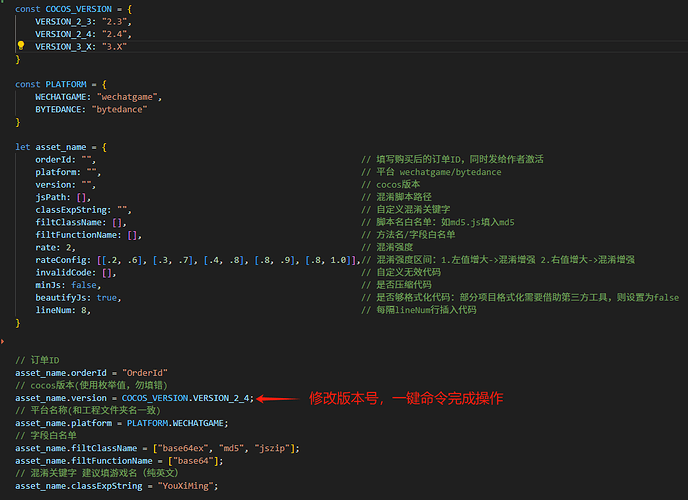Click the small orange marker in the left gutter
688x500 pixels.
pyautogui.click(x=2, y=342)
